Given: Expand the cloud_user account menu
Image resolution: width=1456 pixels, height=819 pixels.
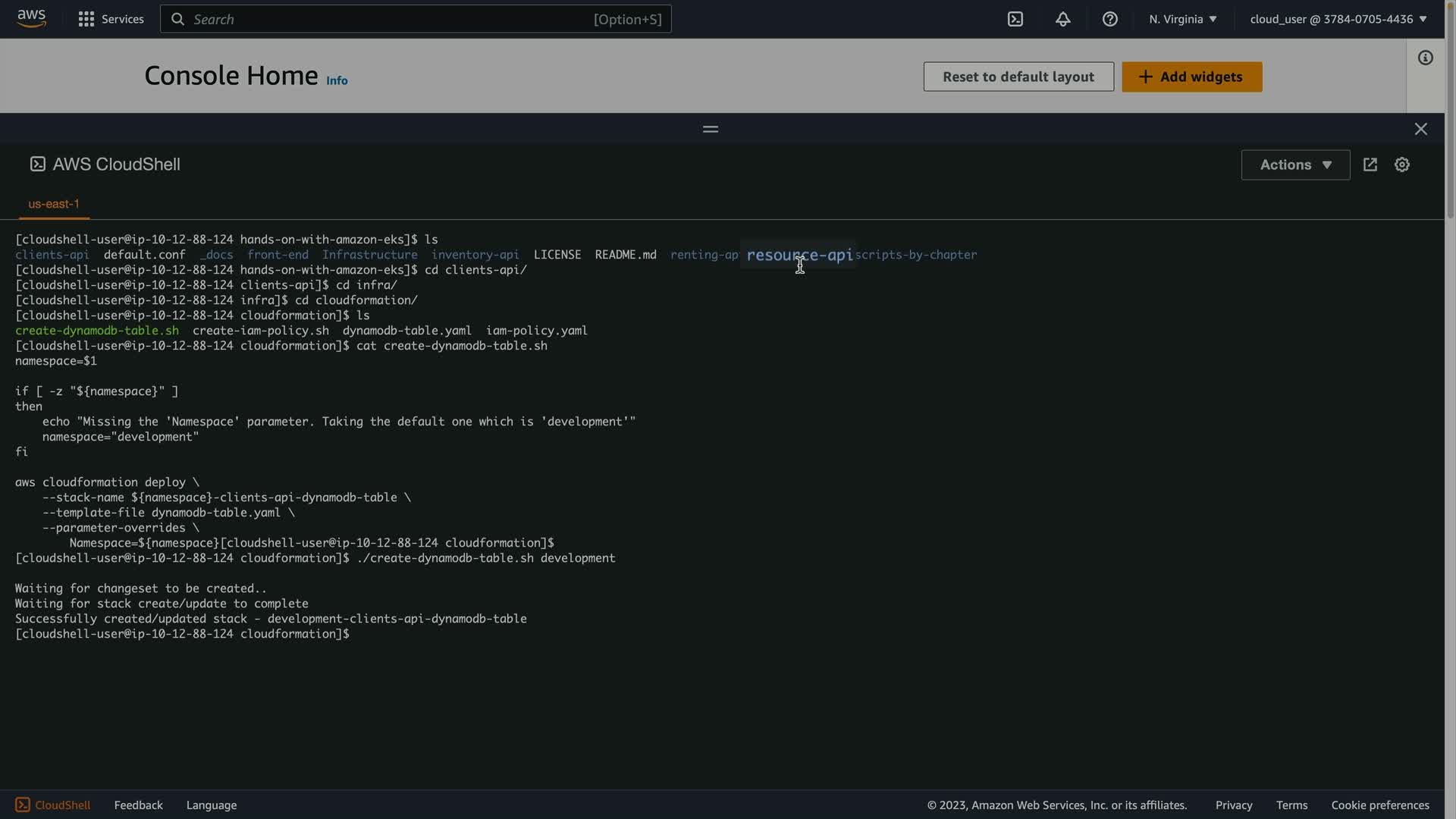Looking at the screenshot, I should click(x=1338, y=19).
